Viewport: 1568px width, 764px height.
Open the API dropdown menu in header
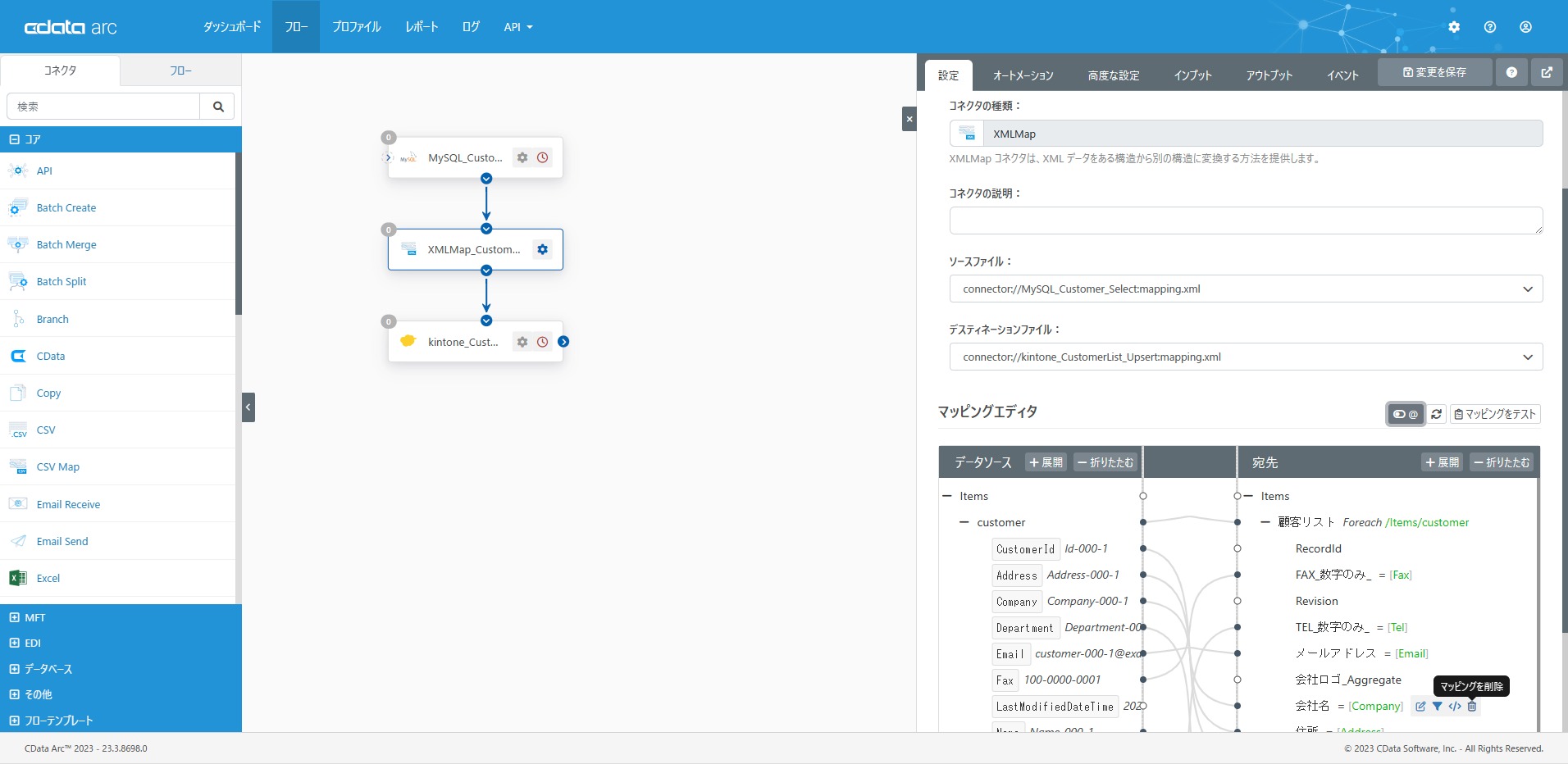[x=518, y=27]
